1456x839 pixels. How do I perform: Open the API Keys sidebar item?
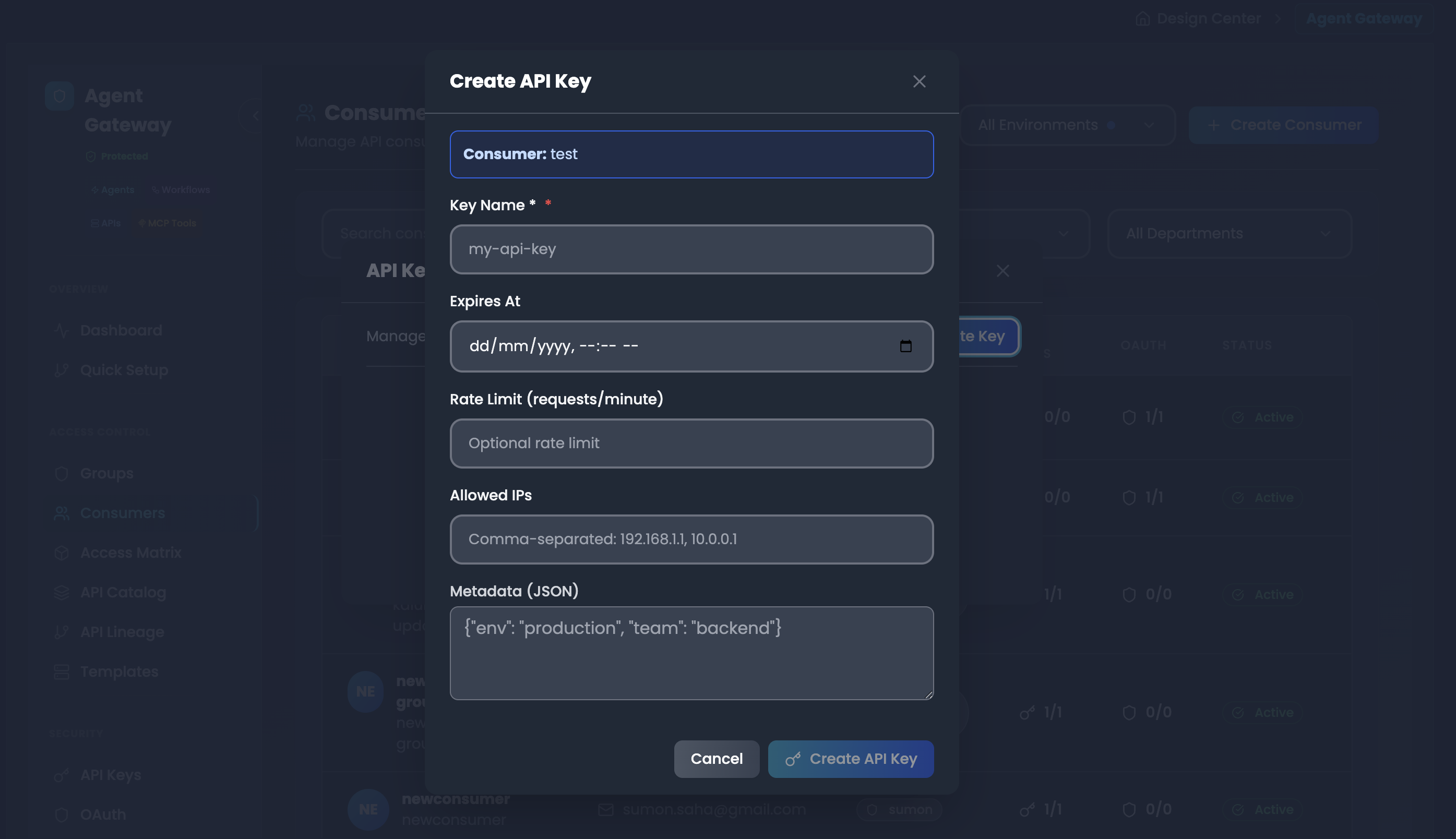click(111, 775)
